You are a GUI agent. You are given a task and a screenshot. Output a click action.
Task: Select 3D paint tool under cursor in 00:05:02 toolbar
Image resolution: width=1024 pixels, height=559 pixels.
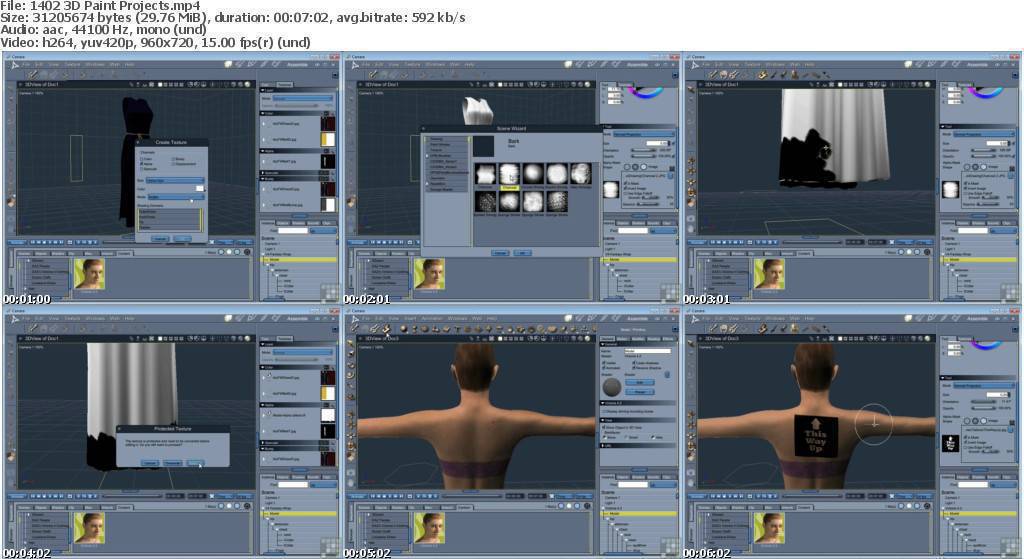tap(387, 328)
